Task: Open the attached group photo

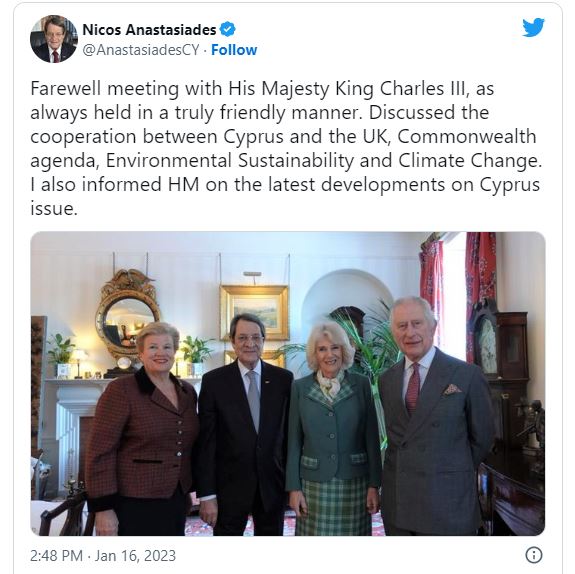Action: (288, 384)
